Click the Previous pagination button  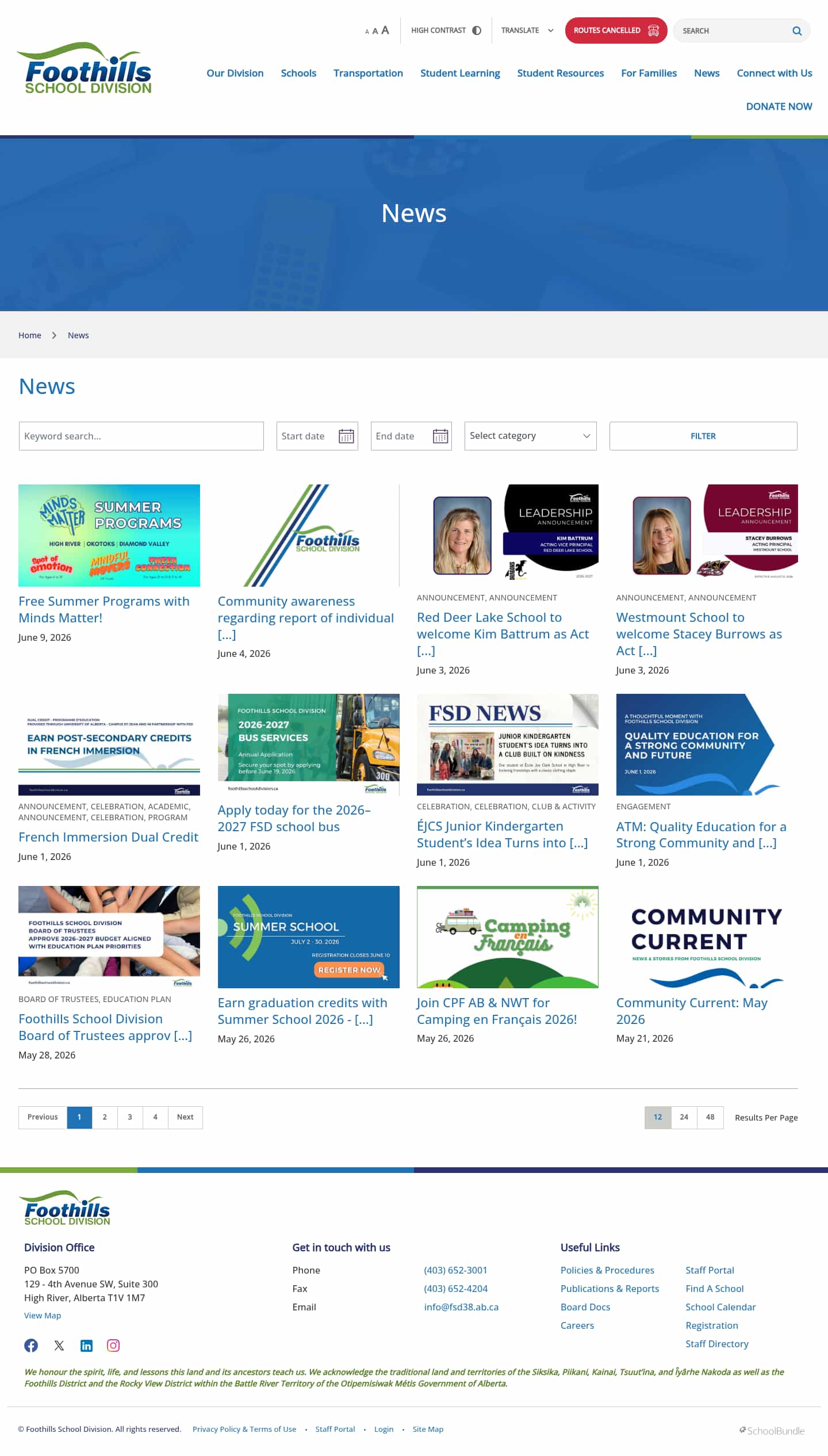point(43,1117)
